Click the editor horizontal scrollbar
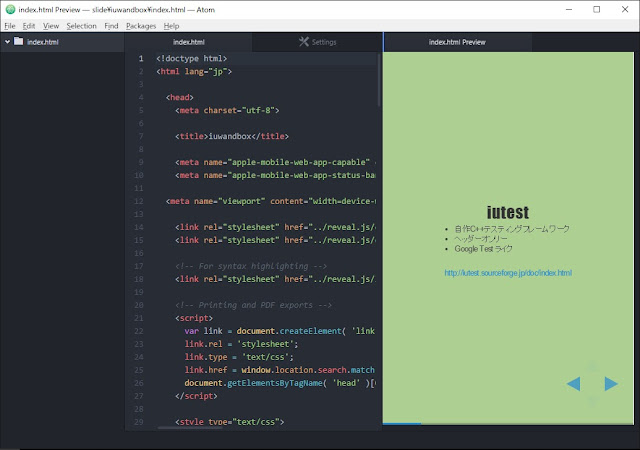 (190, 428)
